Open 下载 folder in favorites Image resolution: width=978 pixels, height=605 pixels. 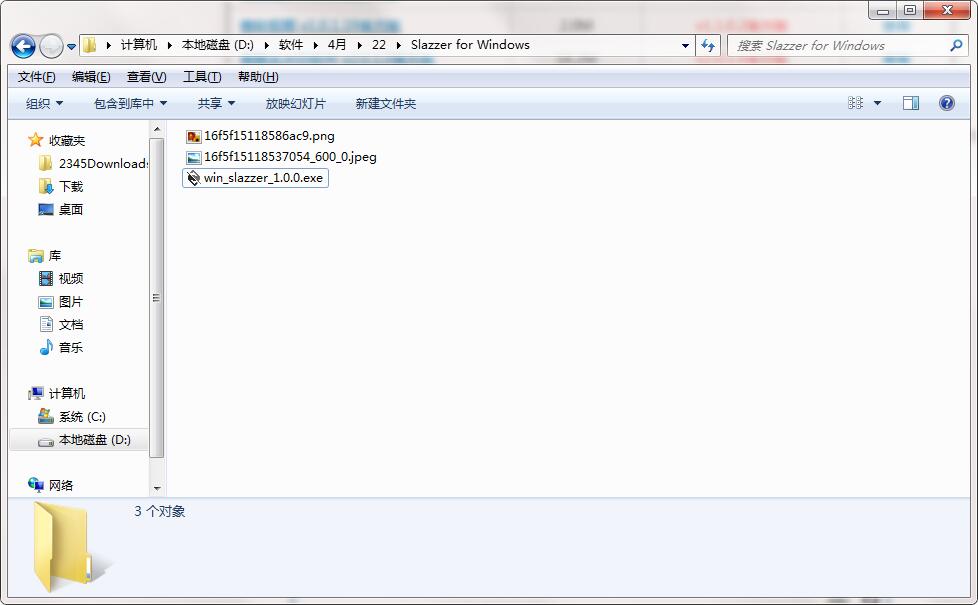pos(71,187)
